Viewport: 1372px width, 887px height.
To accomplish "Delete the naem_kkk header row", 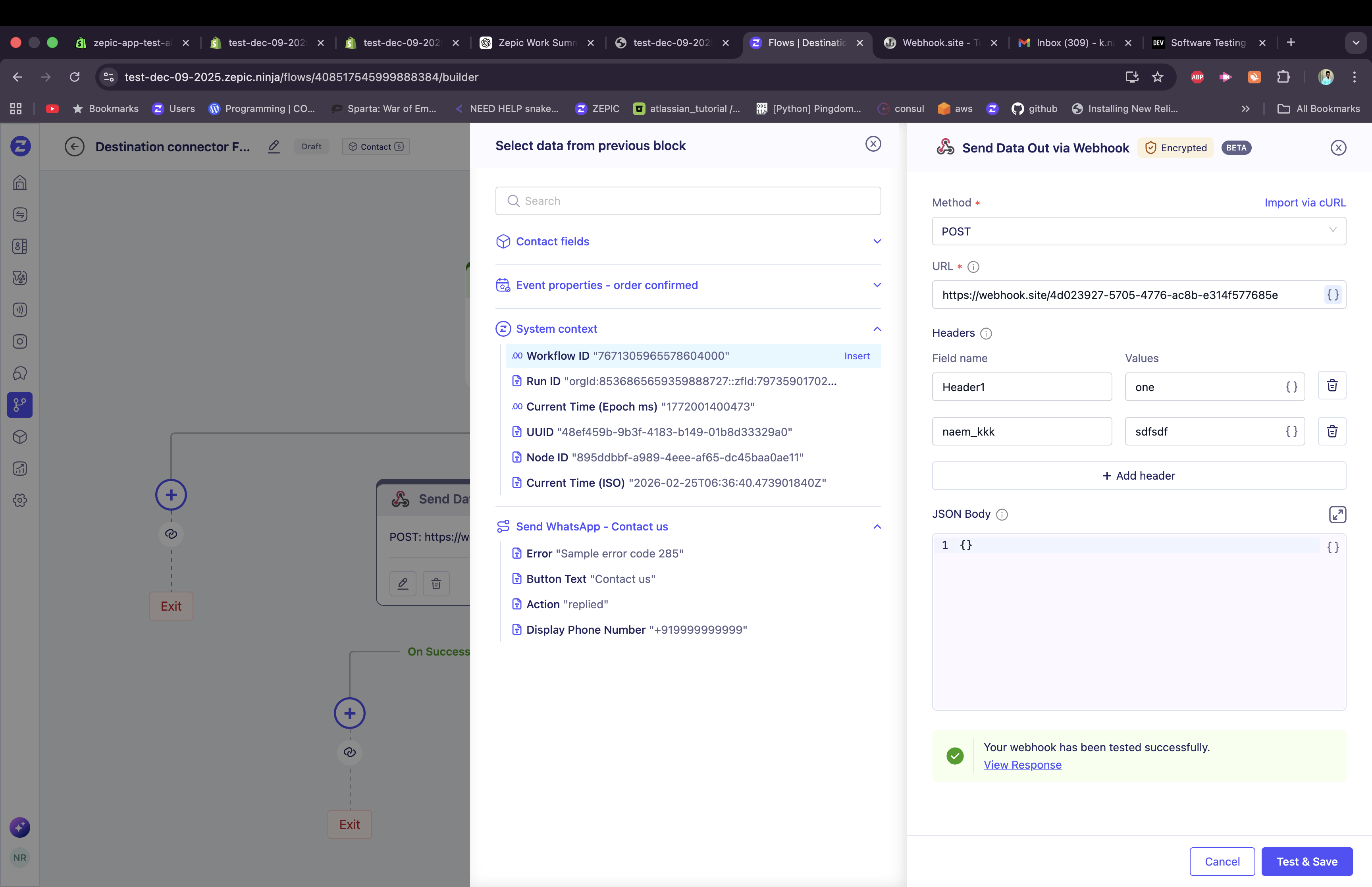I will (x=1332, y=432).
